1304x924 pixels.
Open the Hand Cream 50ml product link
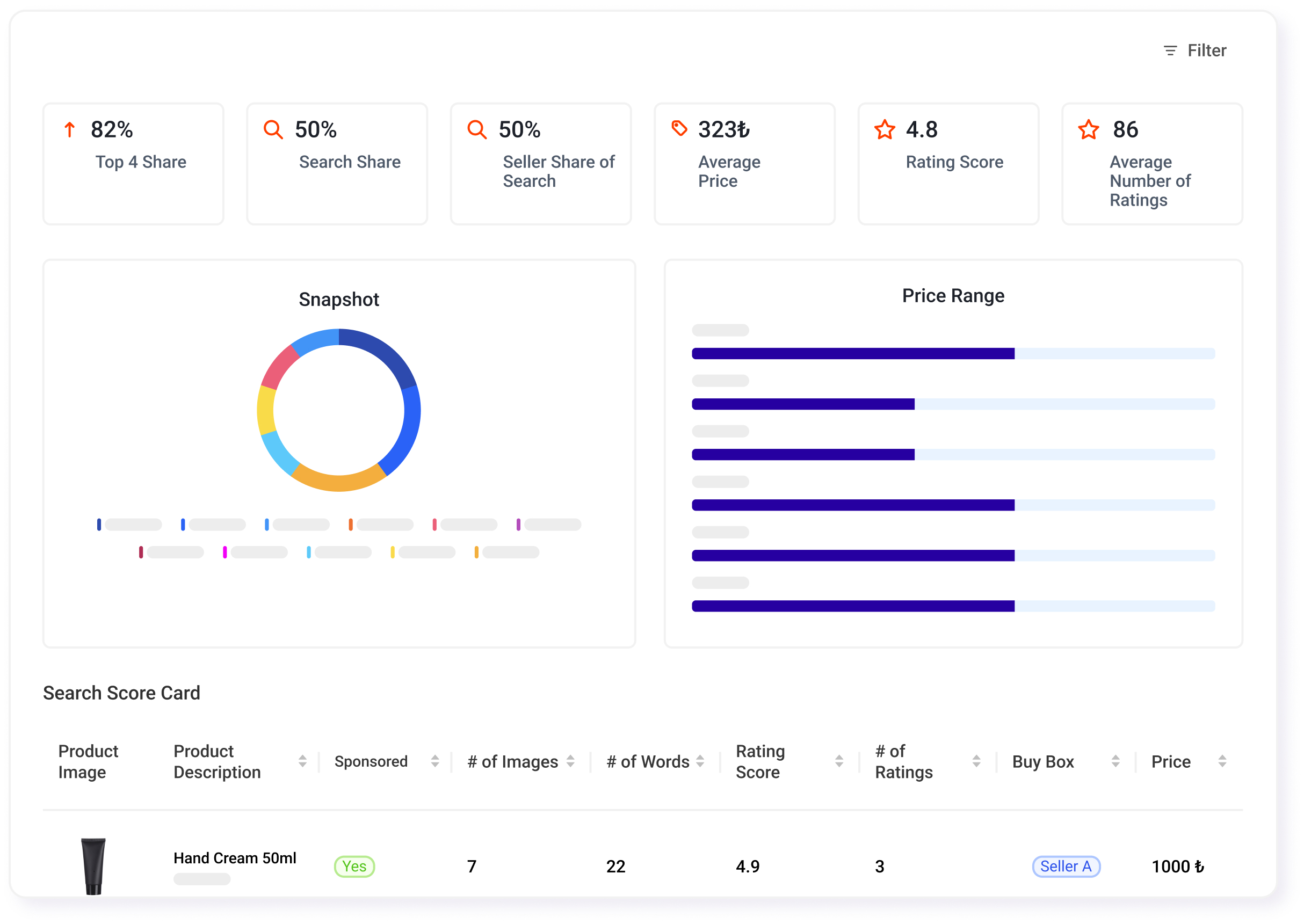click(x=235, y=858)
